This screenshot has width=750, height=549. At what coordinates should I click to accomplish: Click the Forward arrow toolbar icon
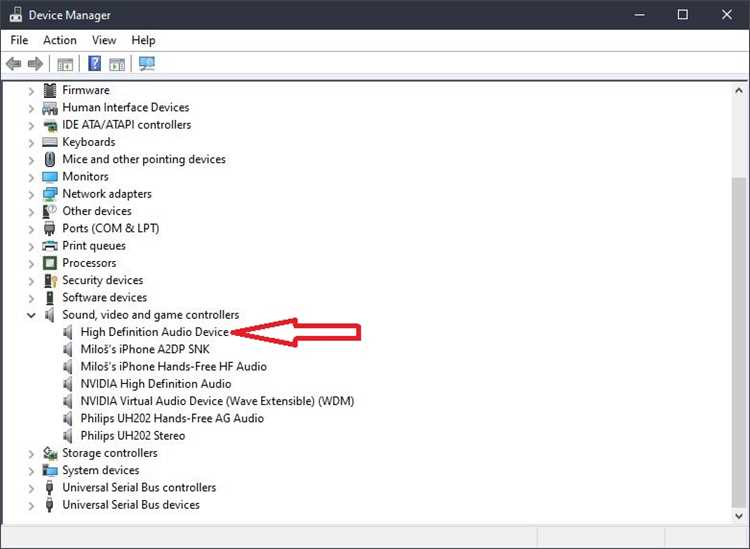[x=35, y=64]
